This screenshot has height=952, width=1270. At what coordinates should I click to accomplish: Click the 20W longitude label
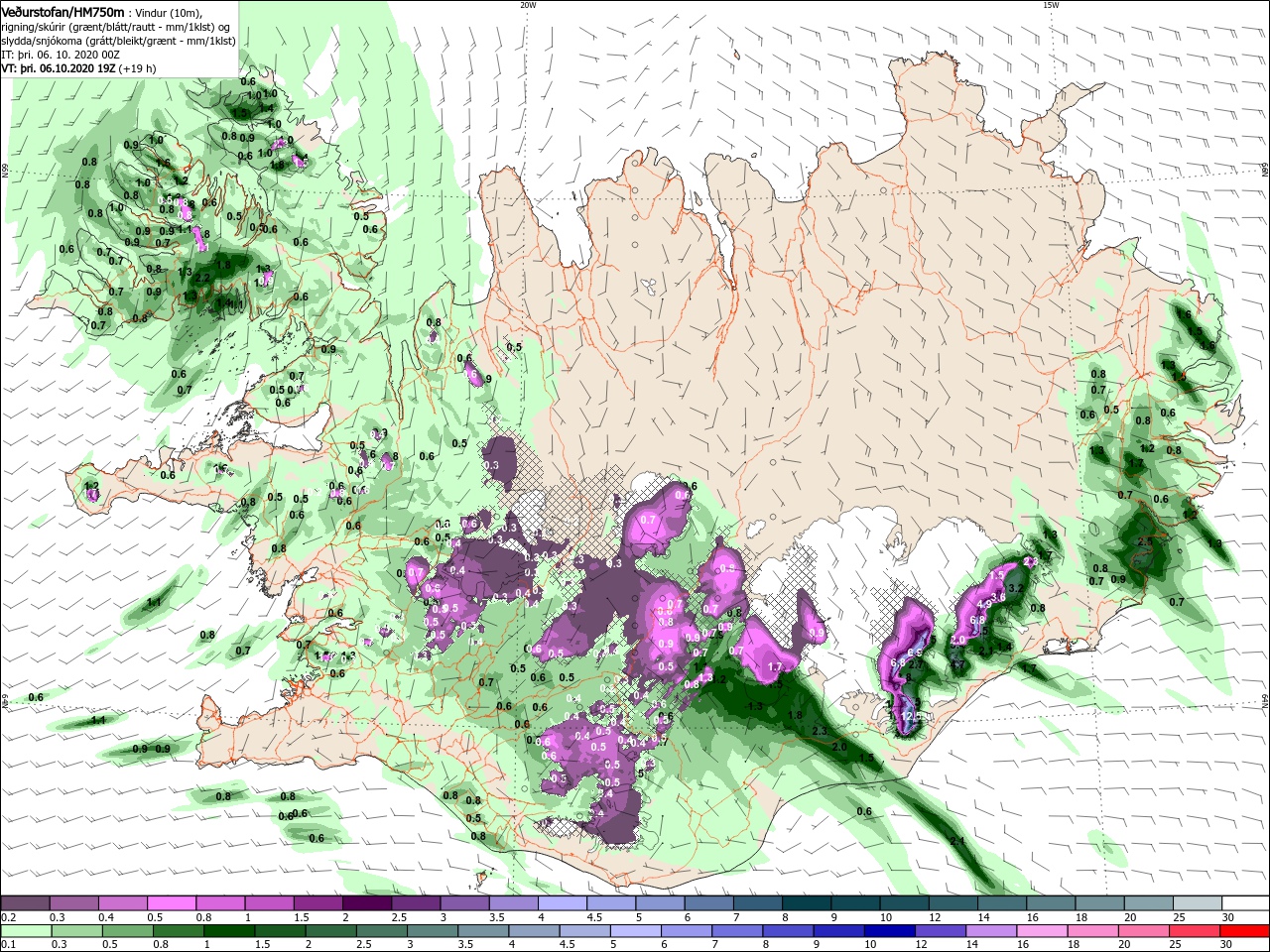pyautogui.click(x=528, y=4)
